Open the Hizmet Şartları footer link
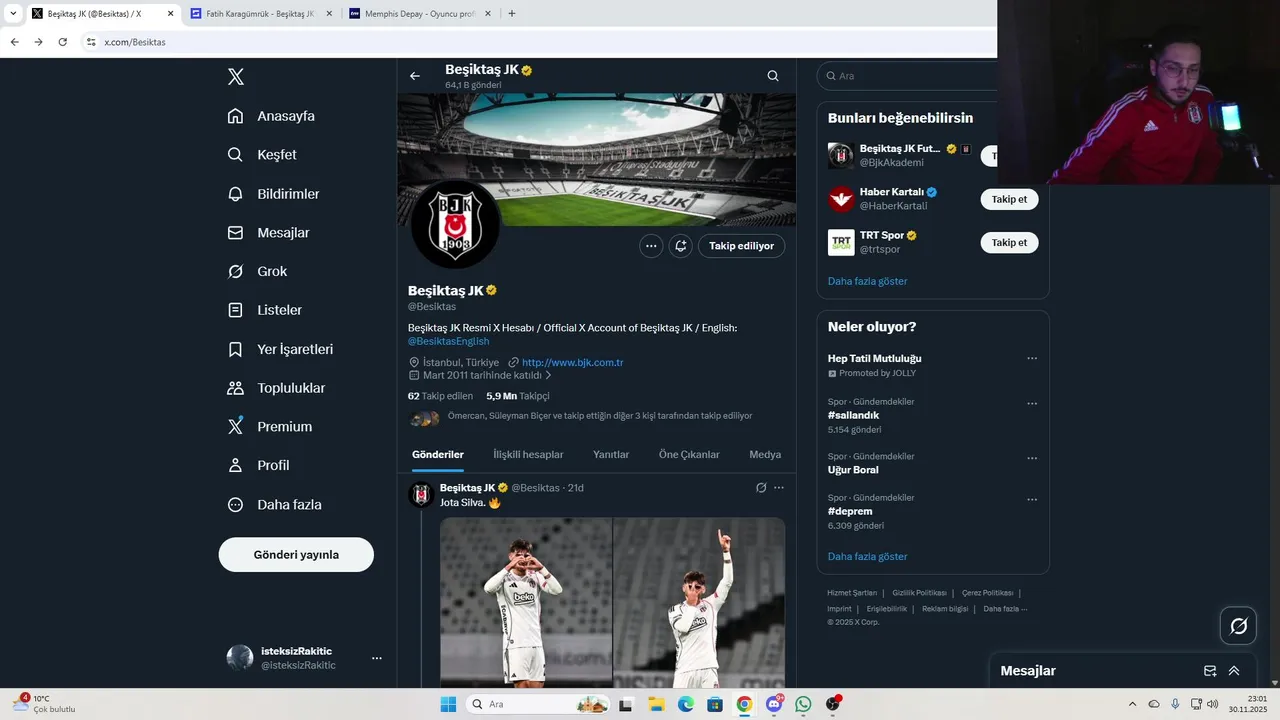1280x720 pixels. click(x=852, y=593)
